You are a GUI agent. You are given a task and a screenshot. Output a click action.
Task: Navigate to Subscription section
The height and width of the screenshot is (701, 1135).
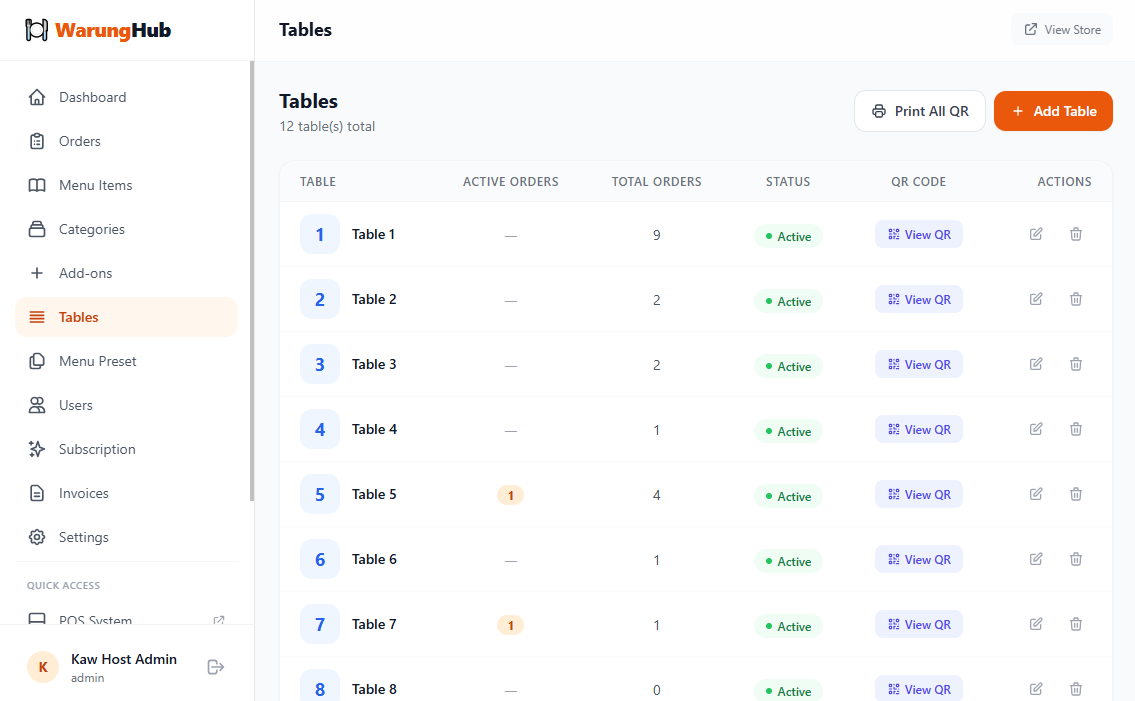(97, 449)
